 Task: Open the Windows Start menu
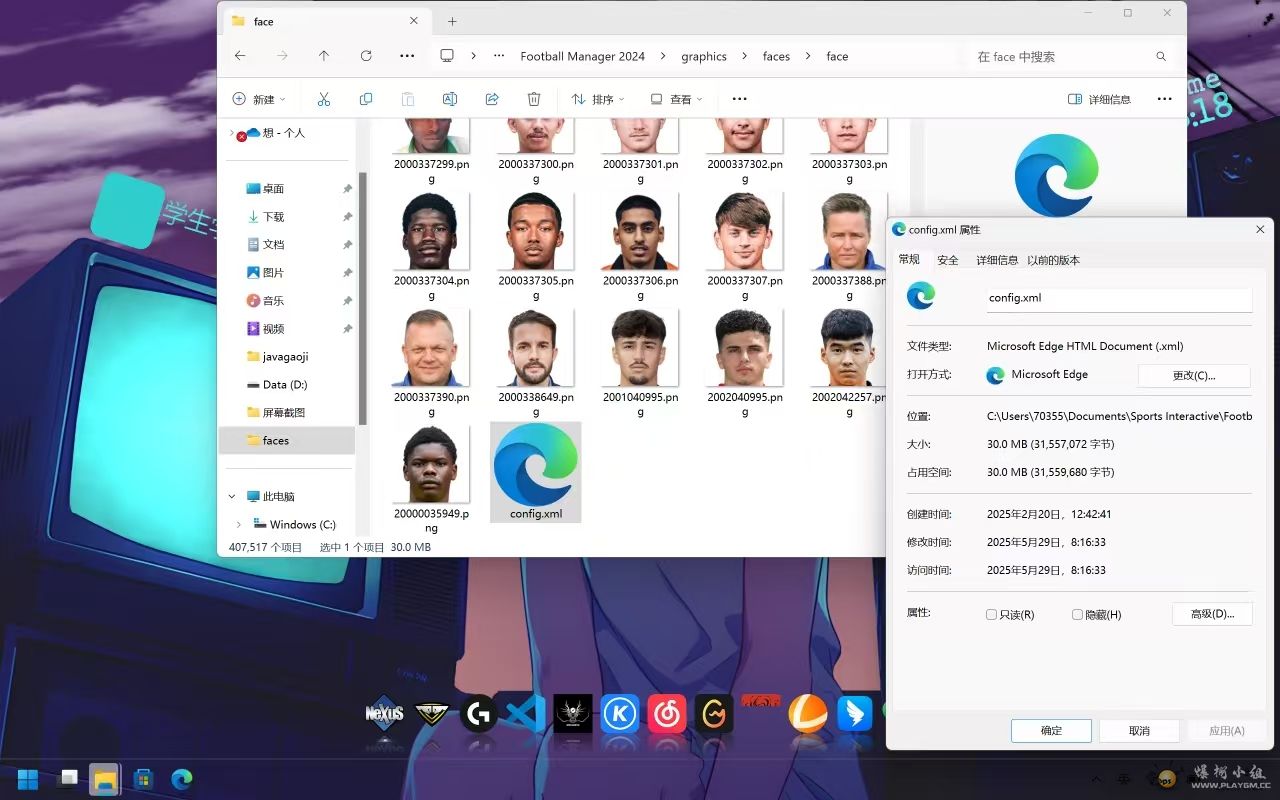click(x=28, y=778)
